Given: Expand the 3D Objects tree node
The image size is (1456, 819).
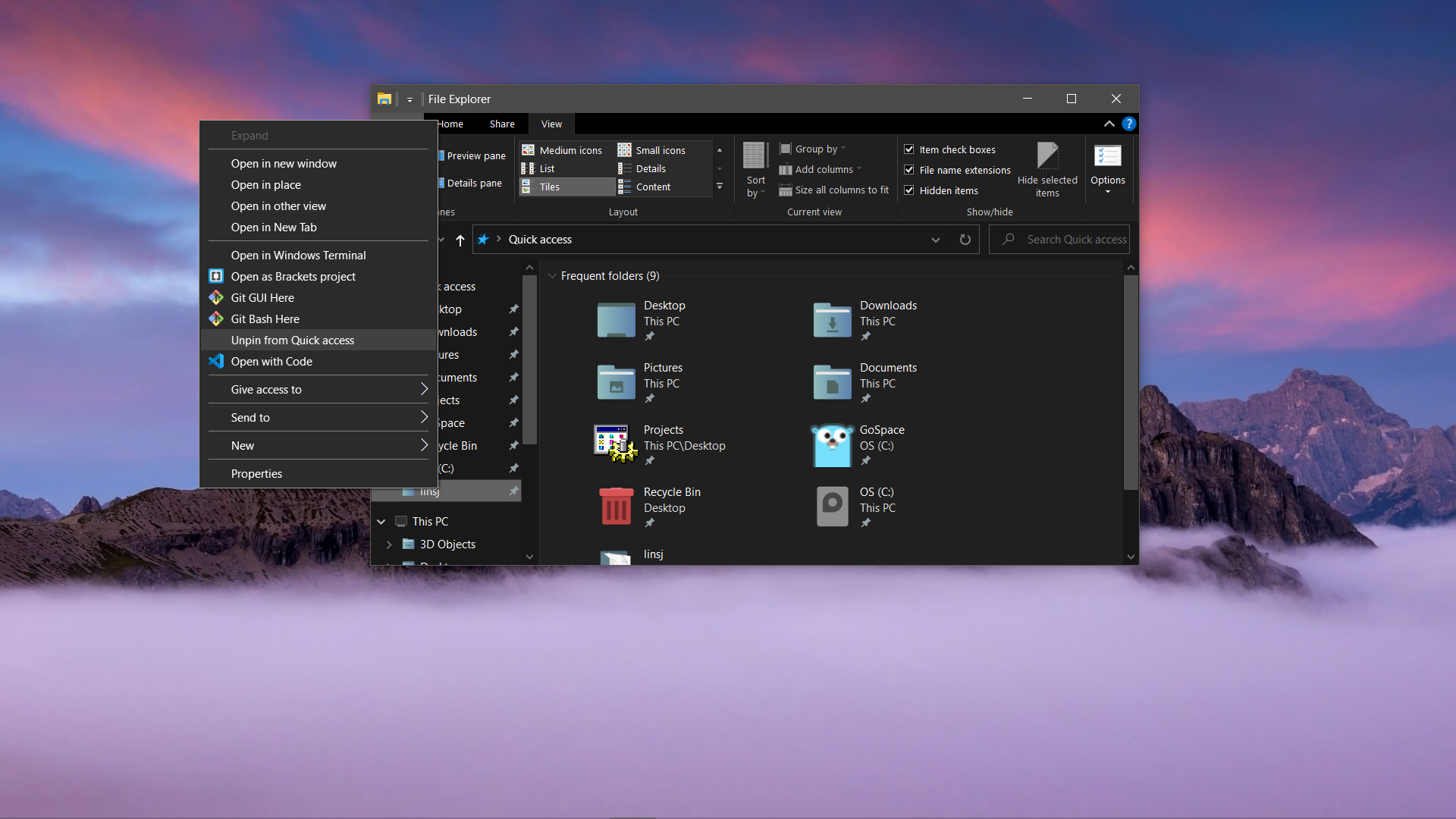Looking at the screenshot, I should [x=389, y=544].
